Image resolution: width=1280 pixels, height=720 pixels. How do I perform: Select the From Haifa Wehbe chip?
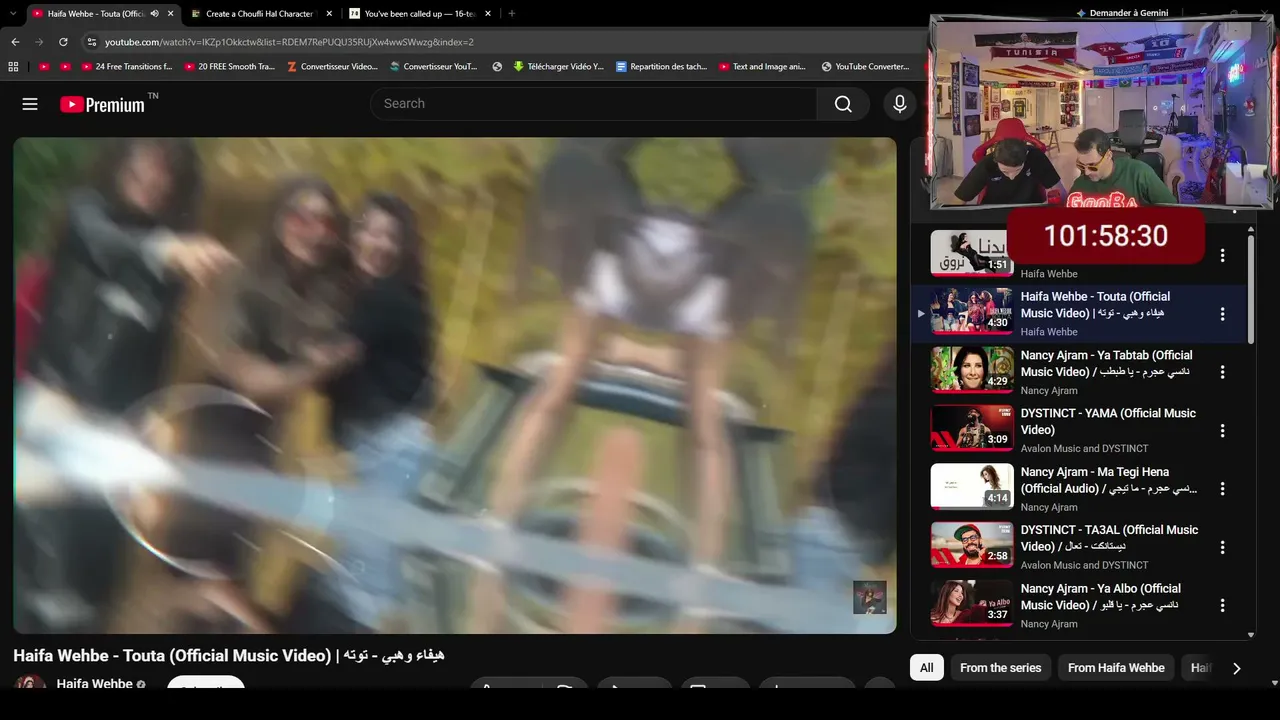[1116, 668]
